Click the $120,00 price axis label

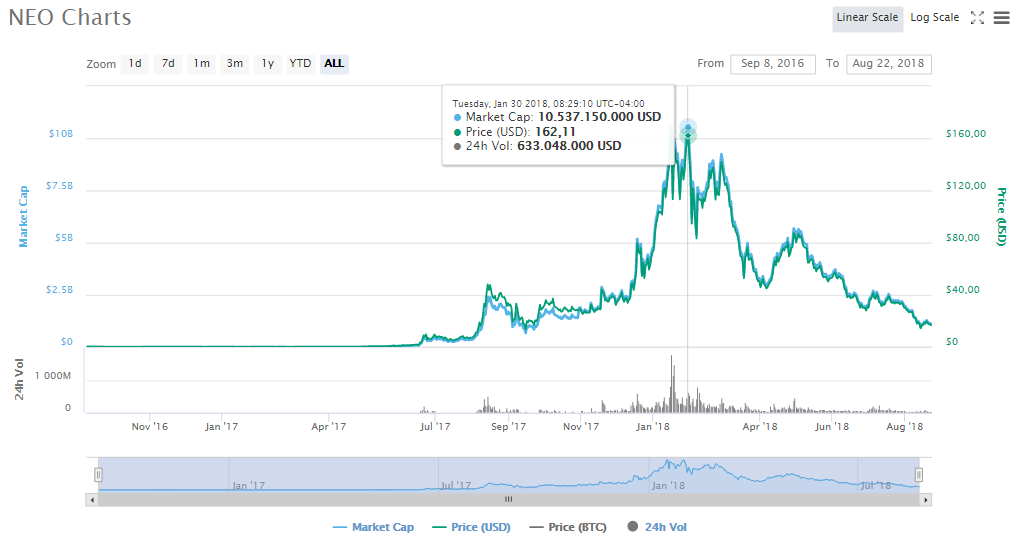point(966,186)
